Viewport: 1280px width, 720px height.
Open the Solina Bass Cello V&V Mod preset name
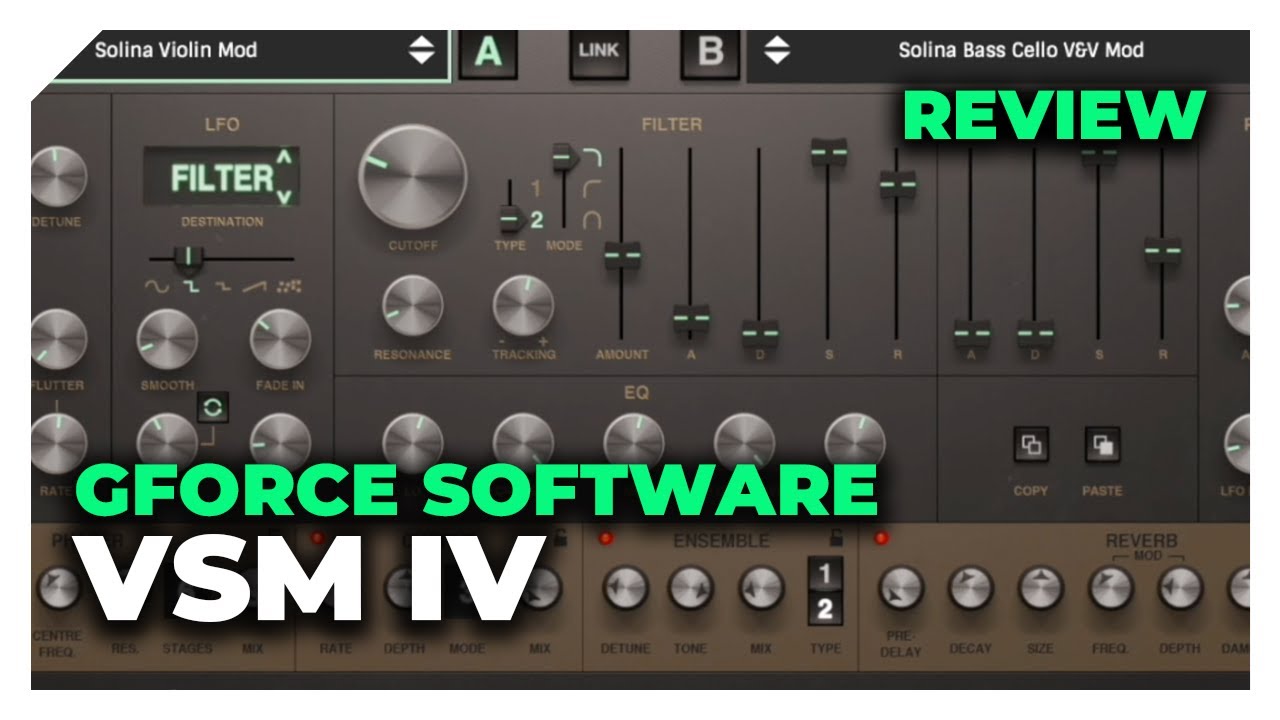point(1021,50)
